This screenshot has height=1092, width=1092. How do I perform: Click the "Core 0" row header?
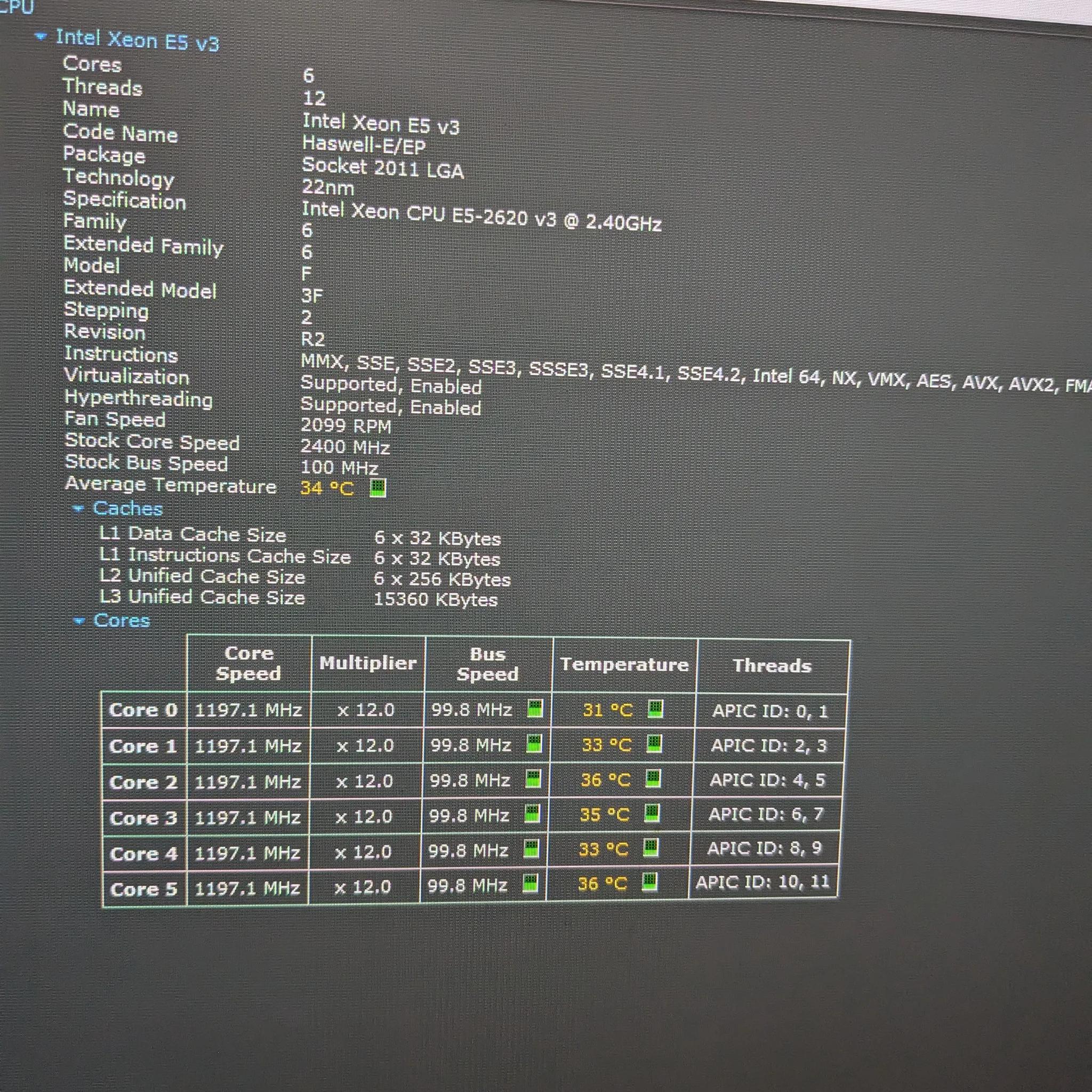143,710
